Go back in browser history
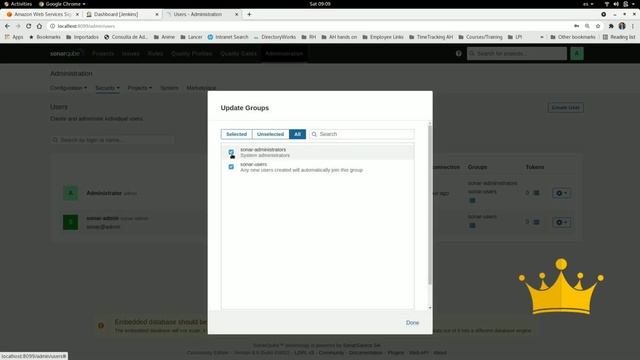The image size is (640, 360). pyautogui.click(x=7, y=26)
